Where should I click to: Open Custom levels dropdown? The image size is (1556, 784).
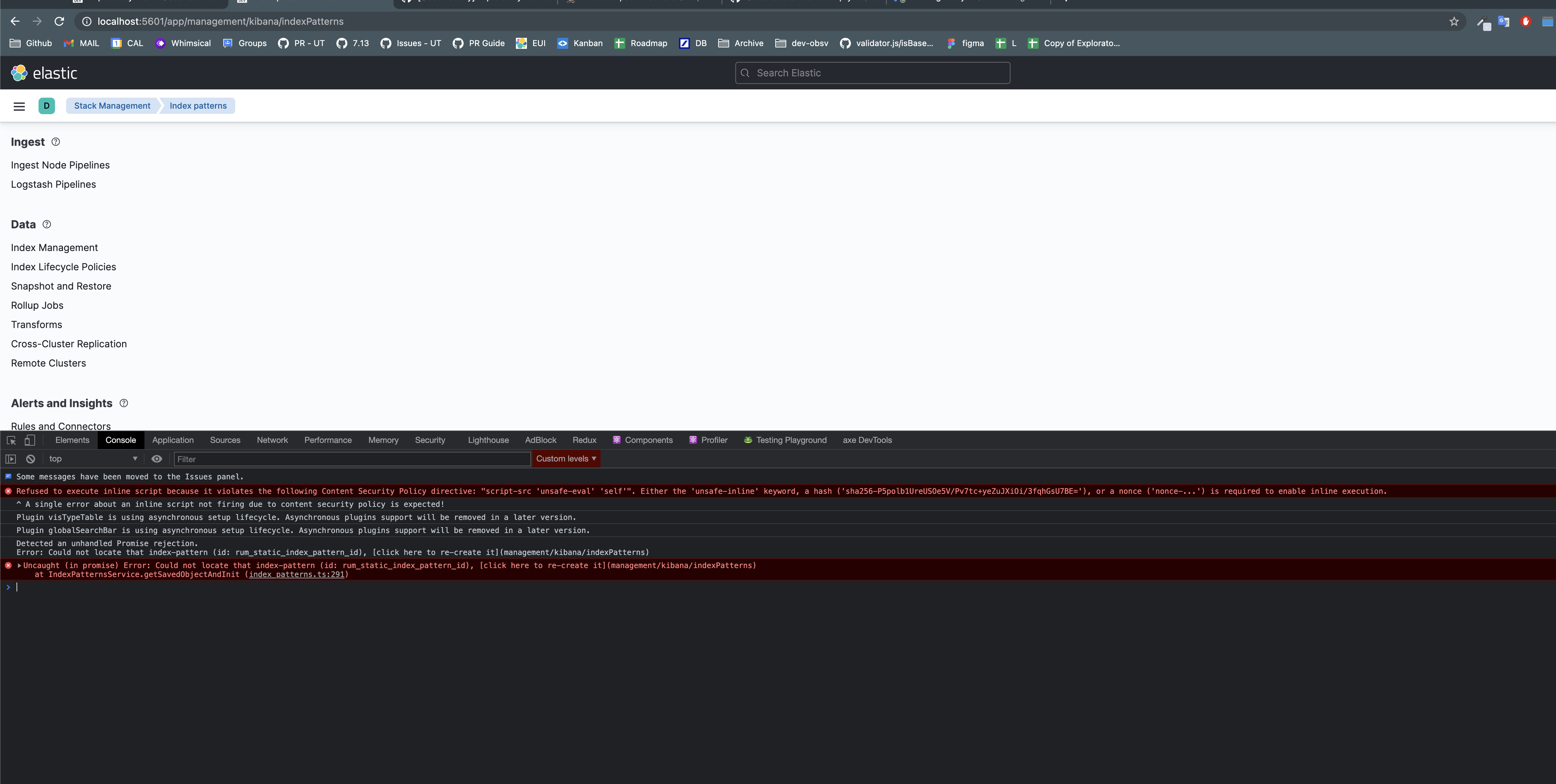566,459
